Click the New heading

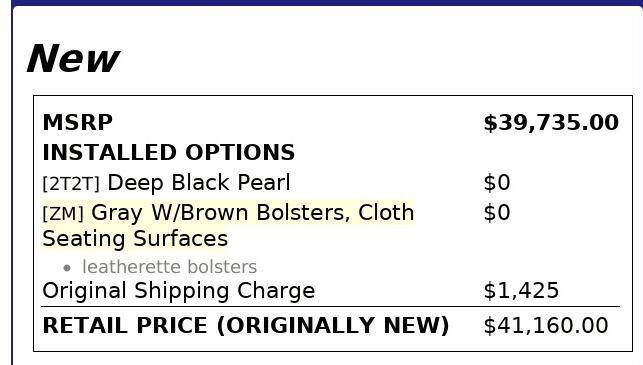tap(73, 59)
